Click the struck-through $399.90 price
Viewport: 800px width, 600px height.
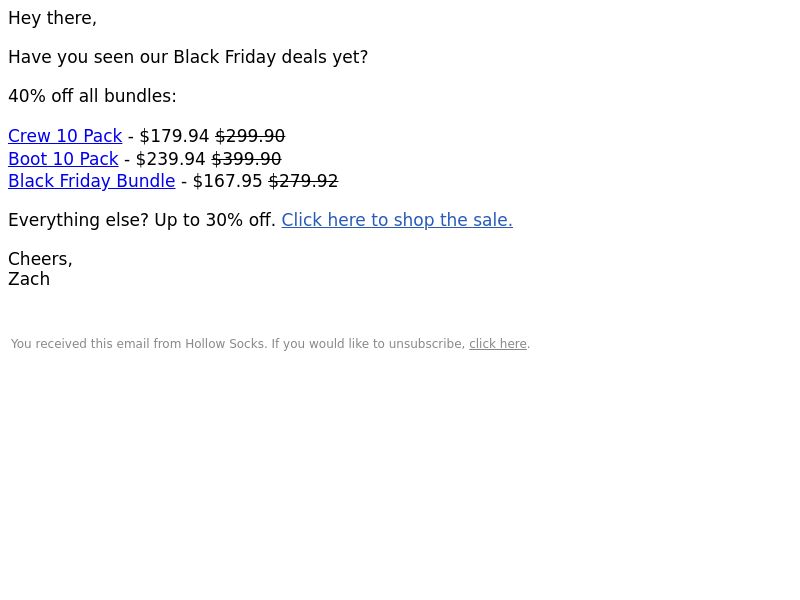click(x=246, y=159)
